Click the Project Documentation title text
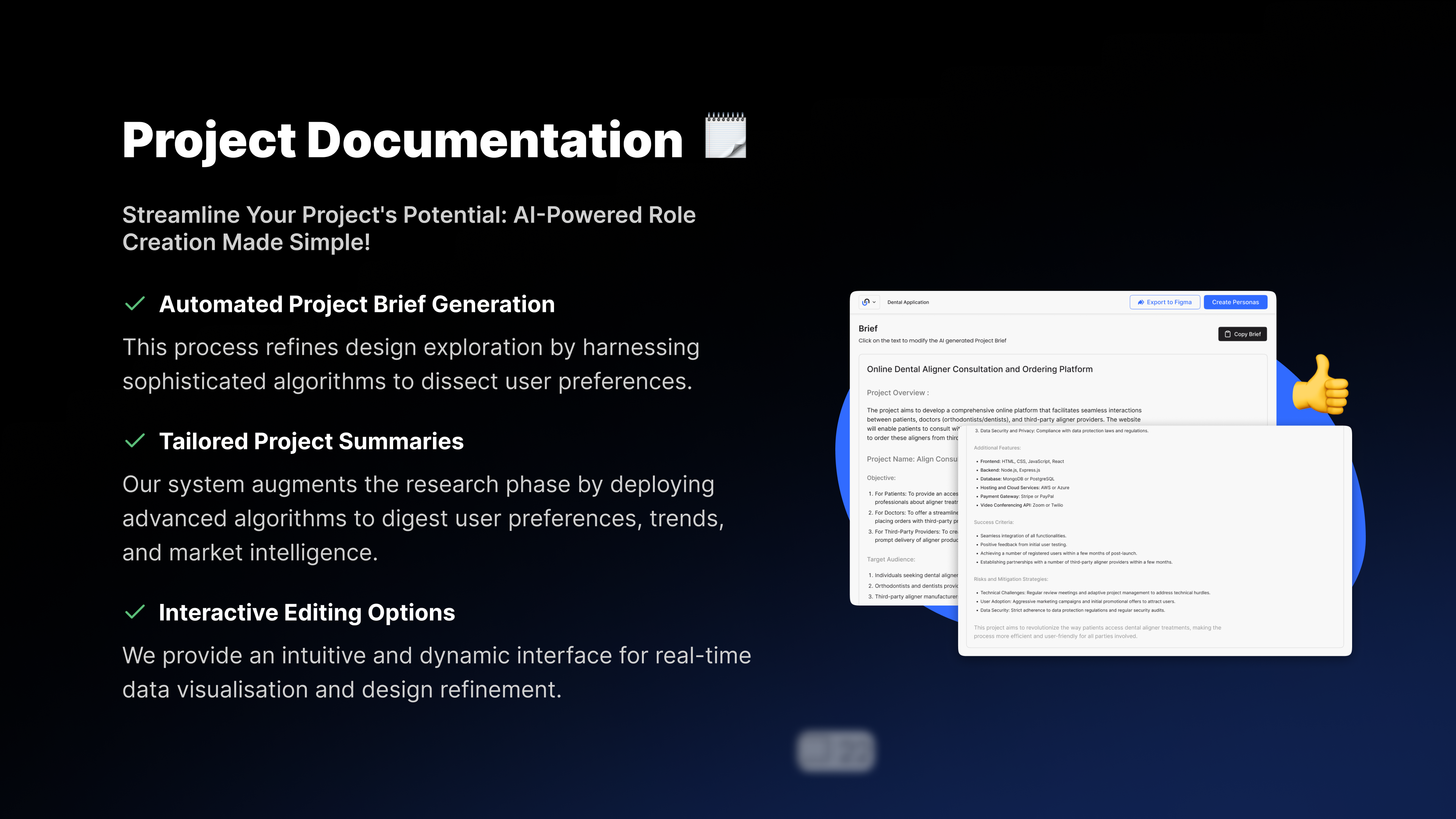The image size is (1456, 819). [402, 140]
